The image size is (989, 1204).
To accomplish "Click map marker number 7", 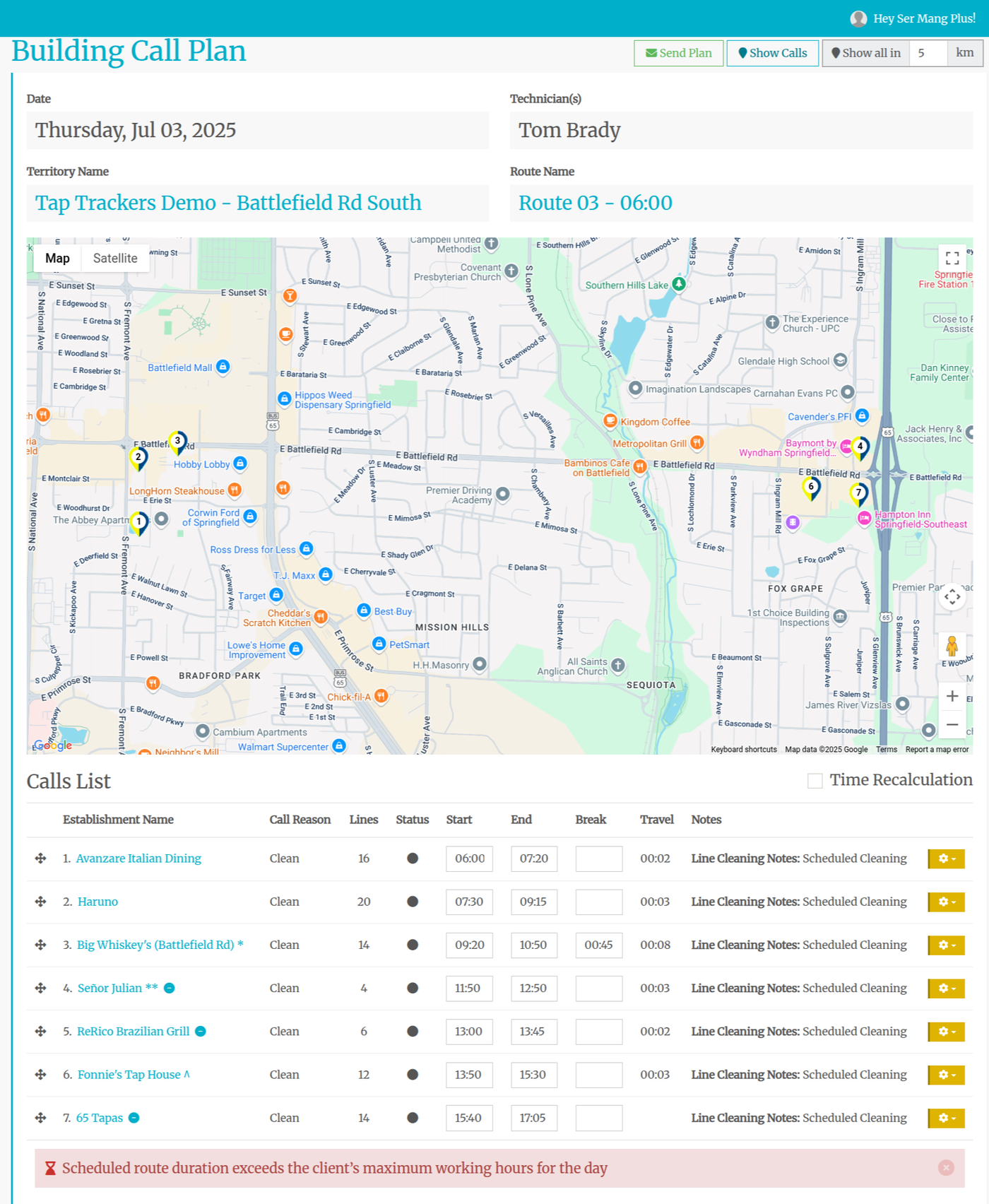I will (858, 494).
